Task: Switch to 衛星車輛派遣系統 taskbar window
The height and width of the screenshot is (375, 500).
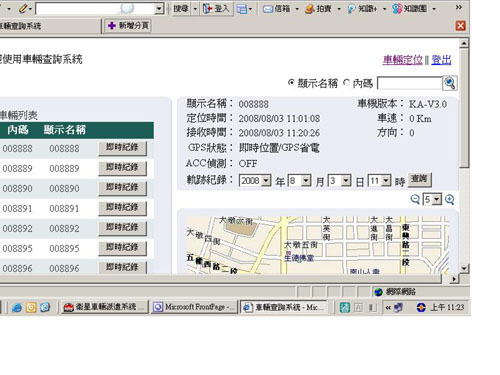Action: [105, 307]
